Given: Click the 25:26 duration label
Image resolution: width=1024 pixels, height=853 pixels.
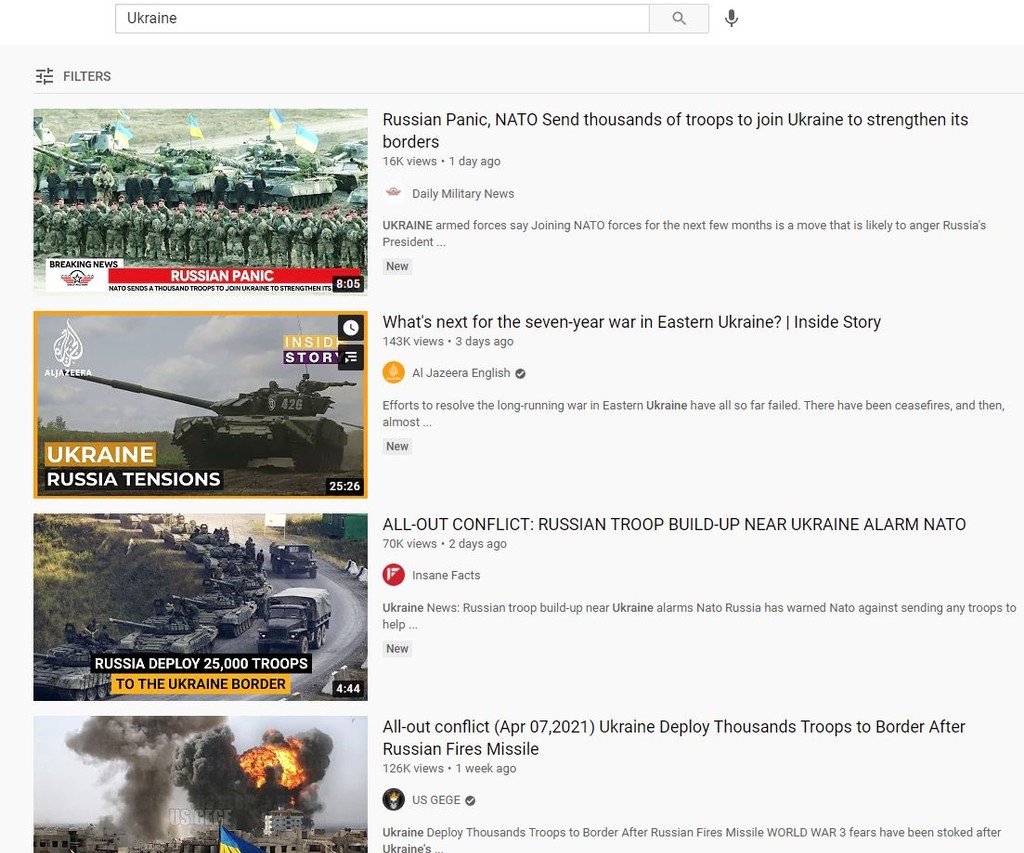Looking at the screenshot, I should pyautogui.click(x=345, y=486).
